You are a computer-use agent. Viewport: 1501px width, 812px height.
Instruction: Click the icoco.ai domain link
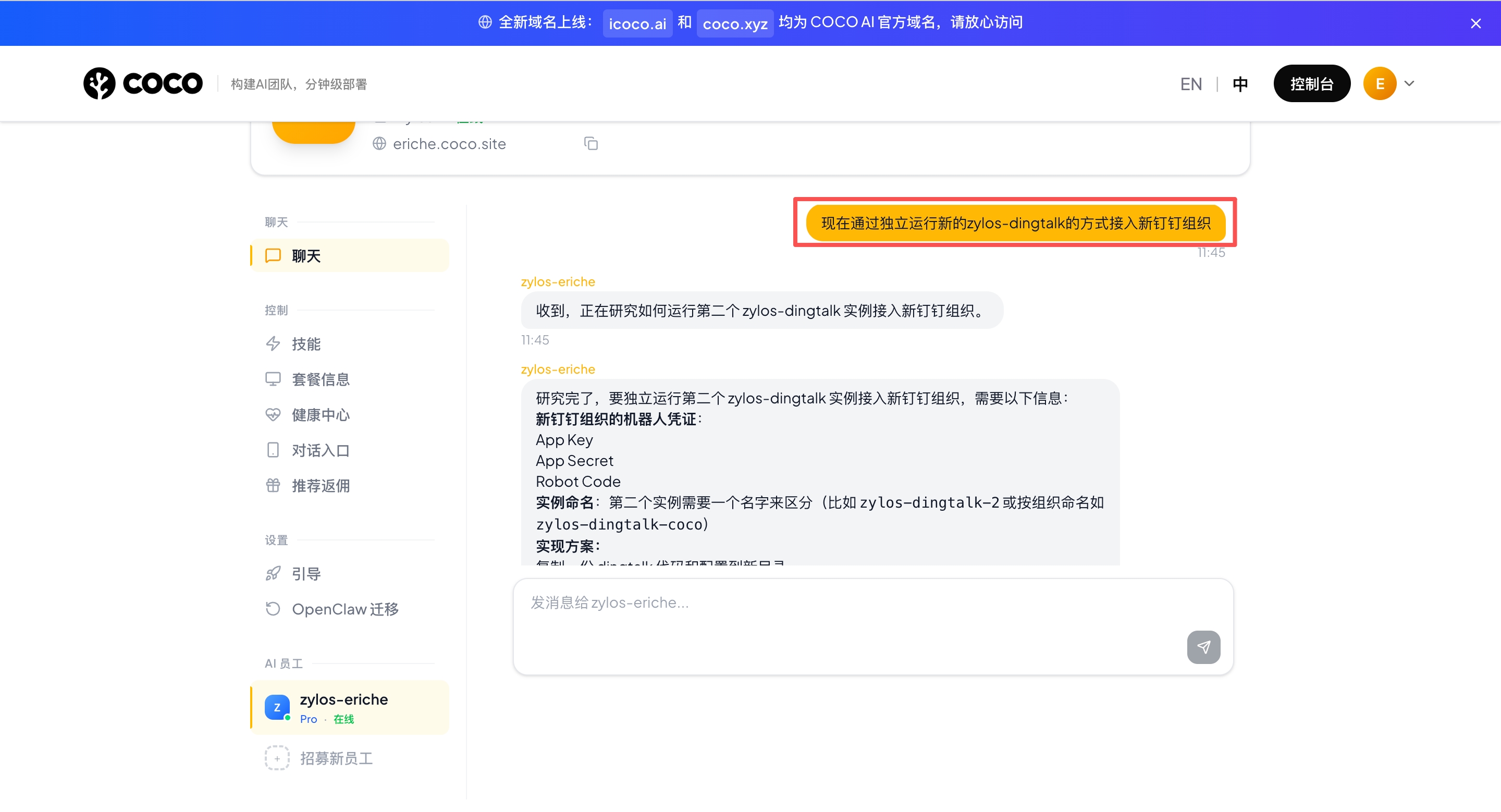(x=637, y=23)
